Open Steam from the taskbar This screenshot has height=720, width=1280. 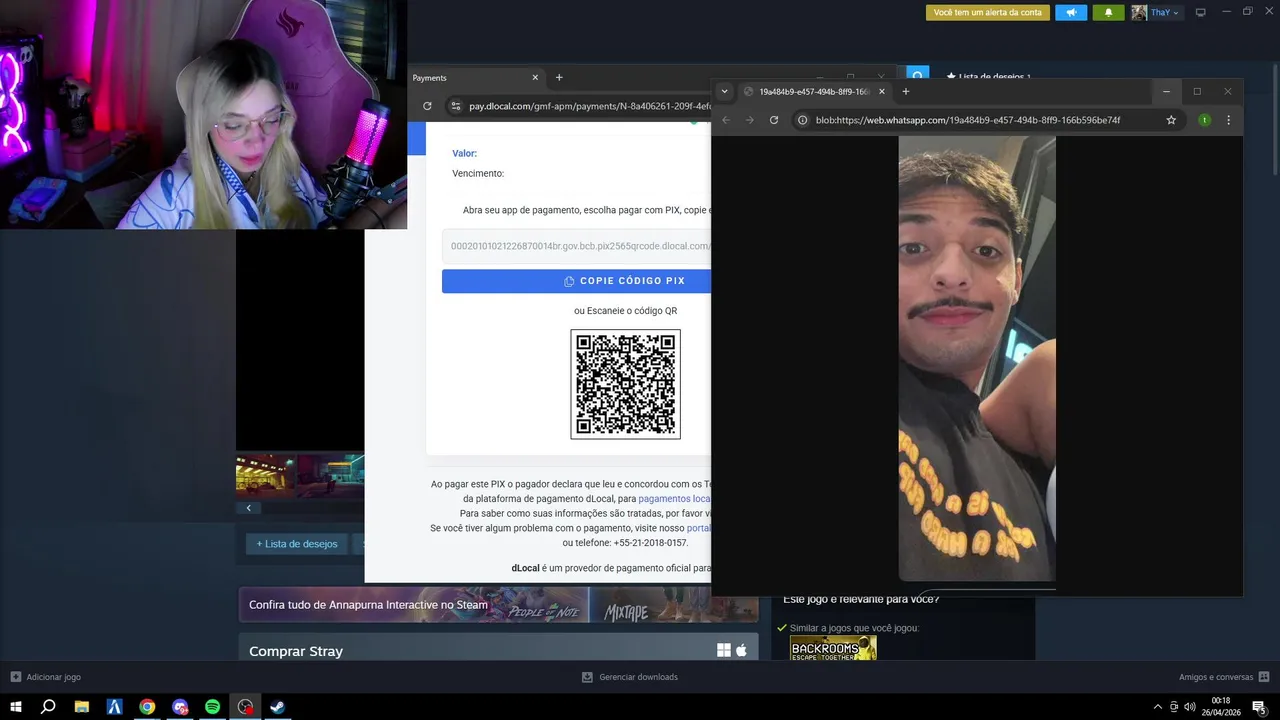[278, 707]
